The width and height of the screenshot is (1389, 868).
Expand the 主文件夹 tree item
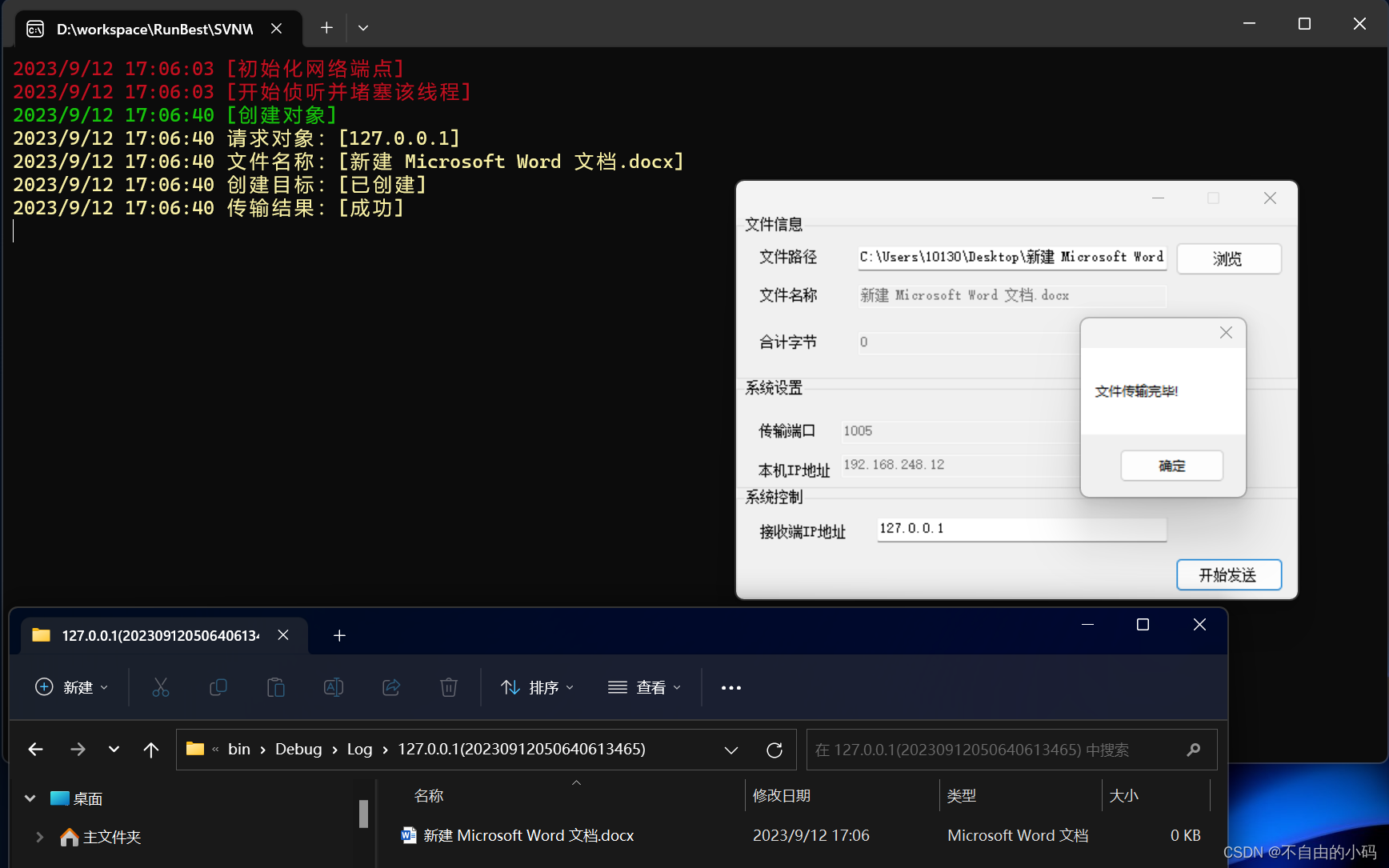coord(39,837)
